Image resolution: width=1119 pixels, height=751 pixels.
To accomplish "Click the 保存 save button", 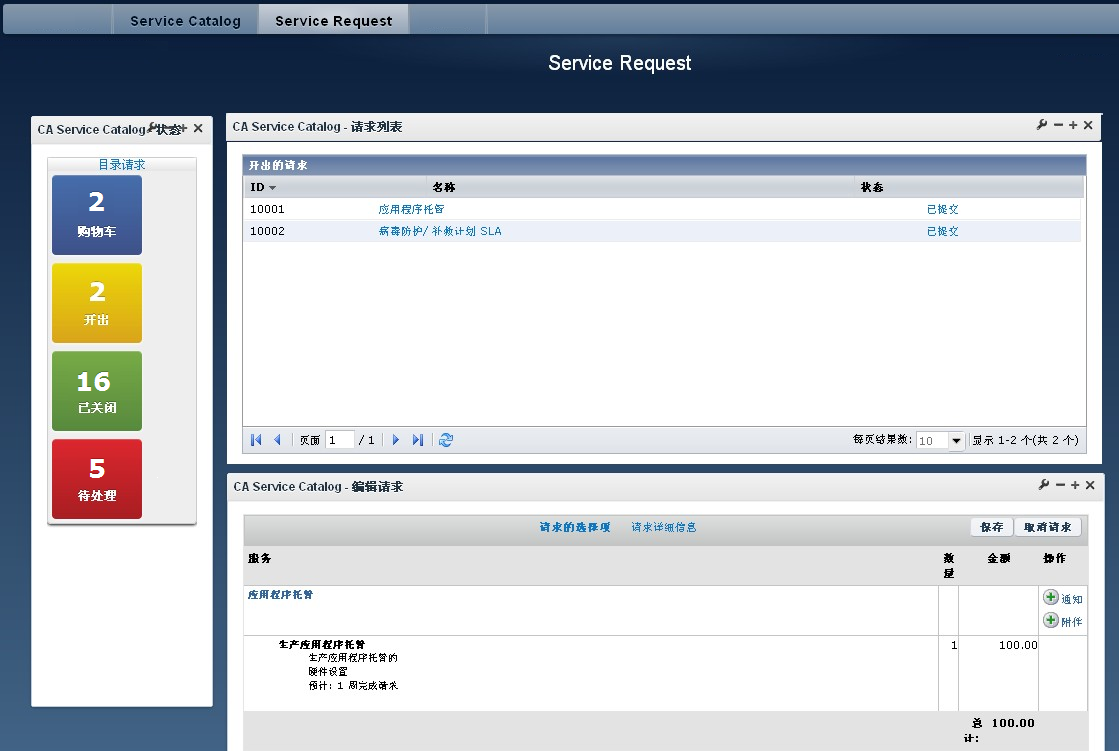I will pyautogui.click(x=992, y=527).
